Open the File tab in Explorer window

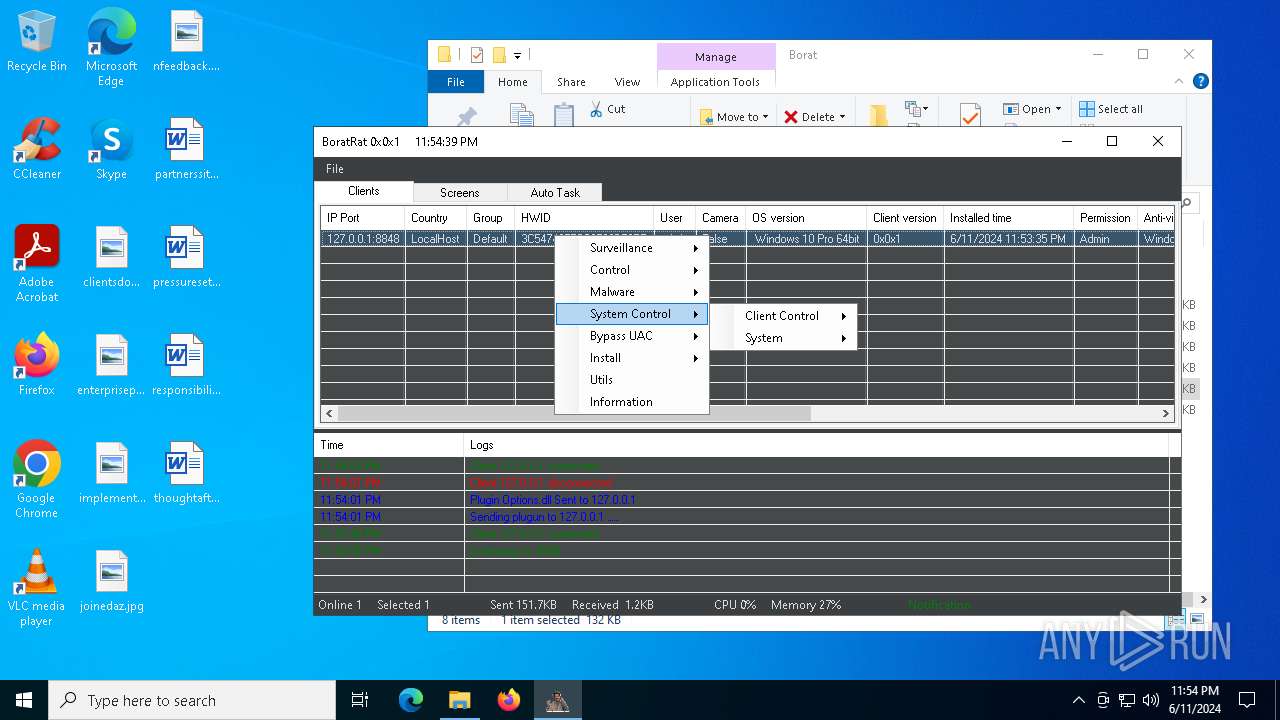(456, 82)
